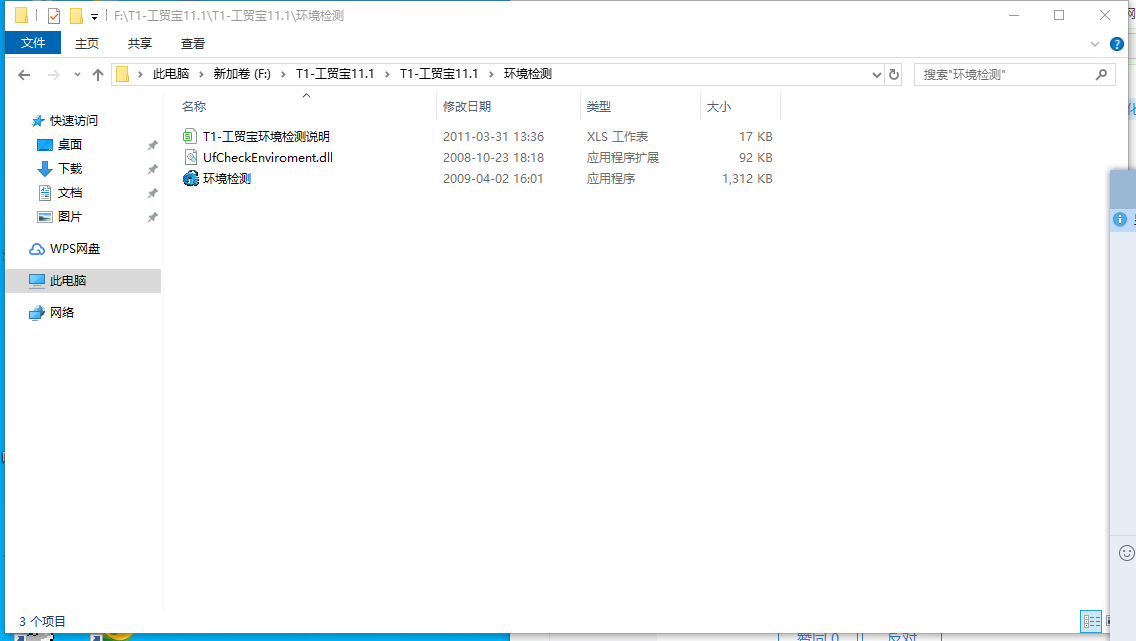The width and height of the screenshot is (1136, 641).
Task: Launch the 环境检测 application icon
Action: pyautogui.click(x=191, y=178)
